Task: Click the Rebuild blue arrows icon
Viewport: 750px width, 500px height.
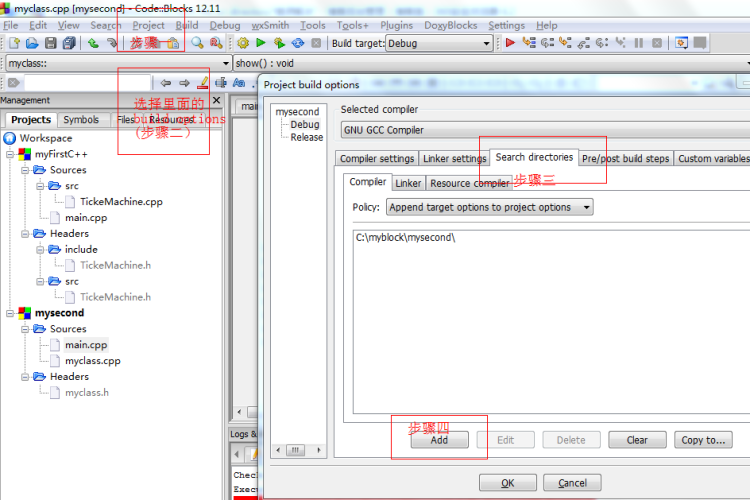Action: pyautogui.click(x=298, y=43)
